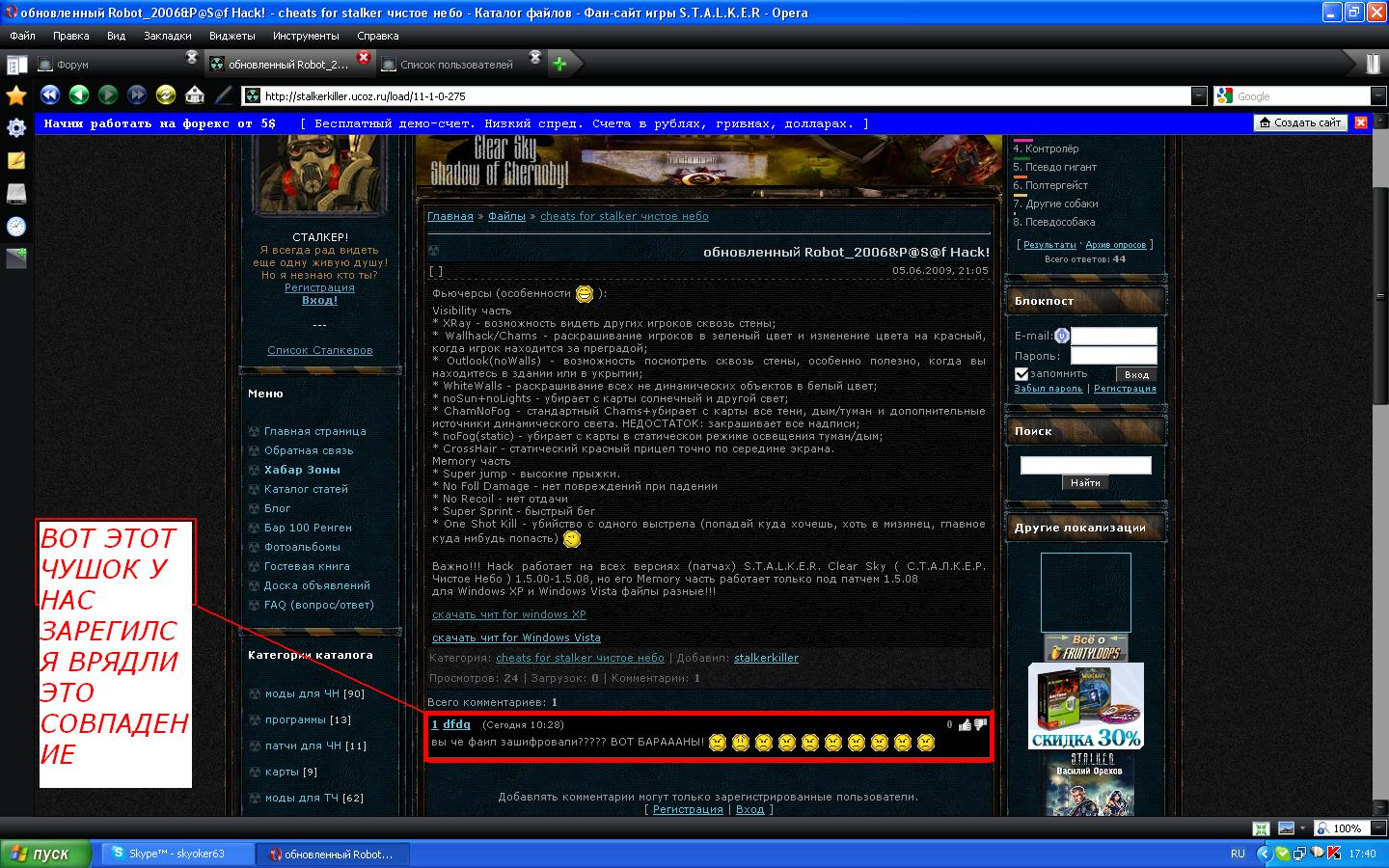Click thumbs up on dfdg's comment

tap(965, 724)
